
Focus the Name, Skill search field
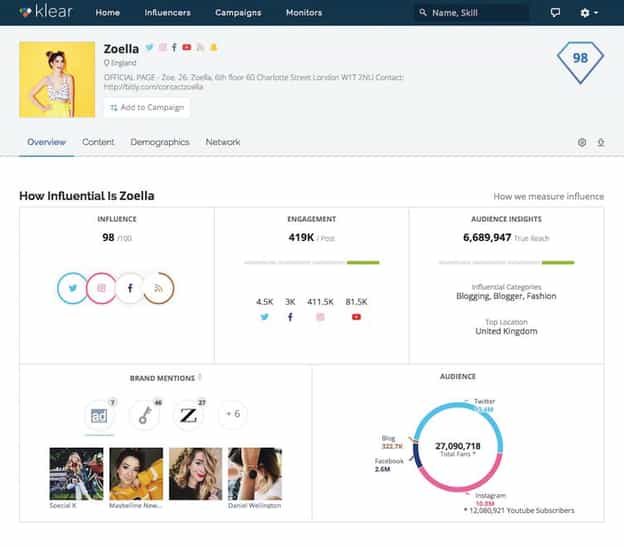click(x=472, y=13)
